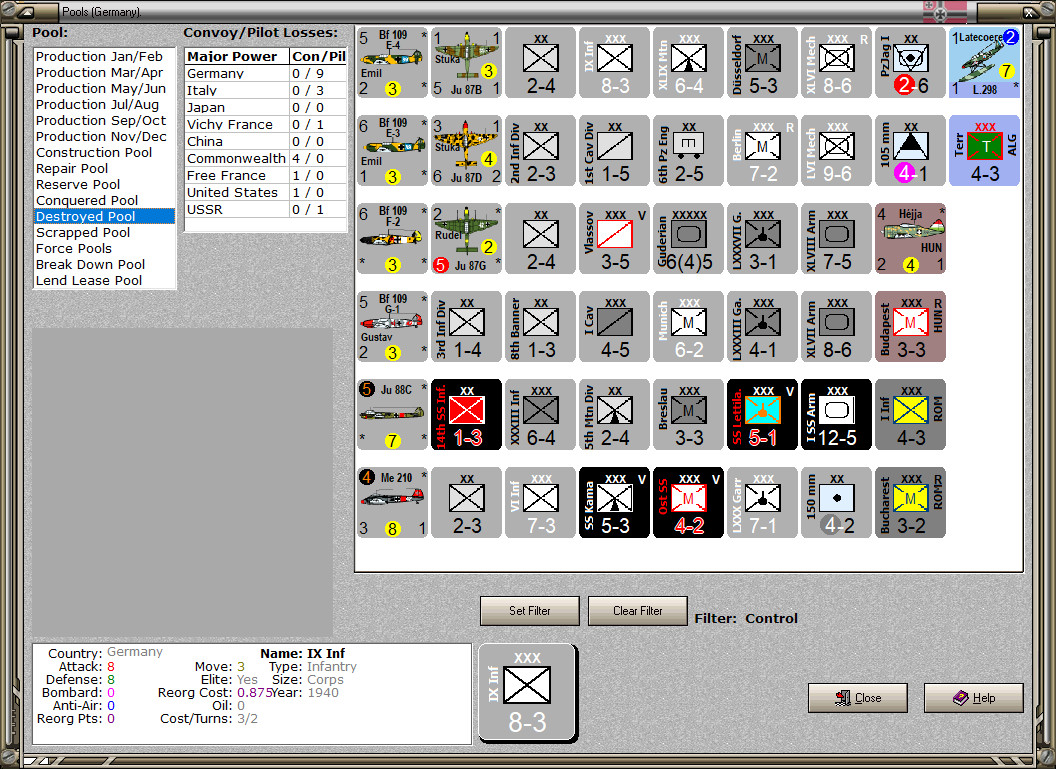Click the Vichy France losses row
Screen dimensions: 1056x769
pyautogui.click(x=266, y=125)
